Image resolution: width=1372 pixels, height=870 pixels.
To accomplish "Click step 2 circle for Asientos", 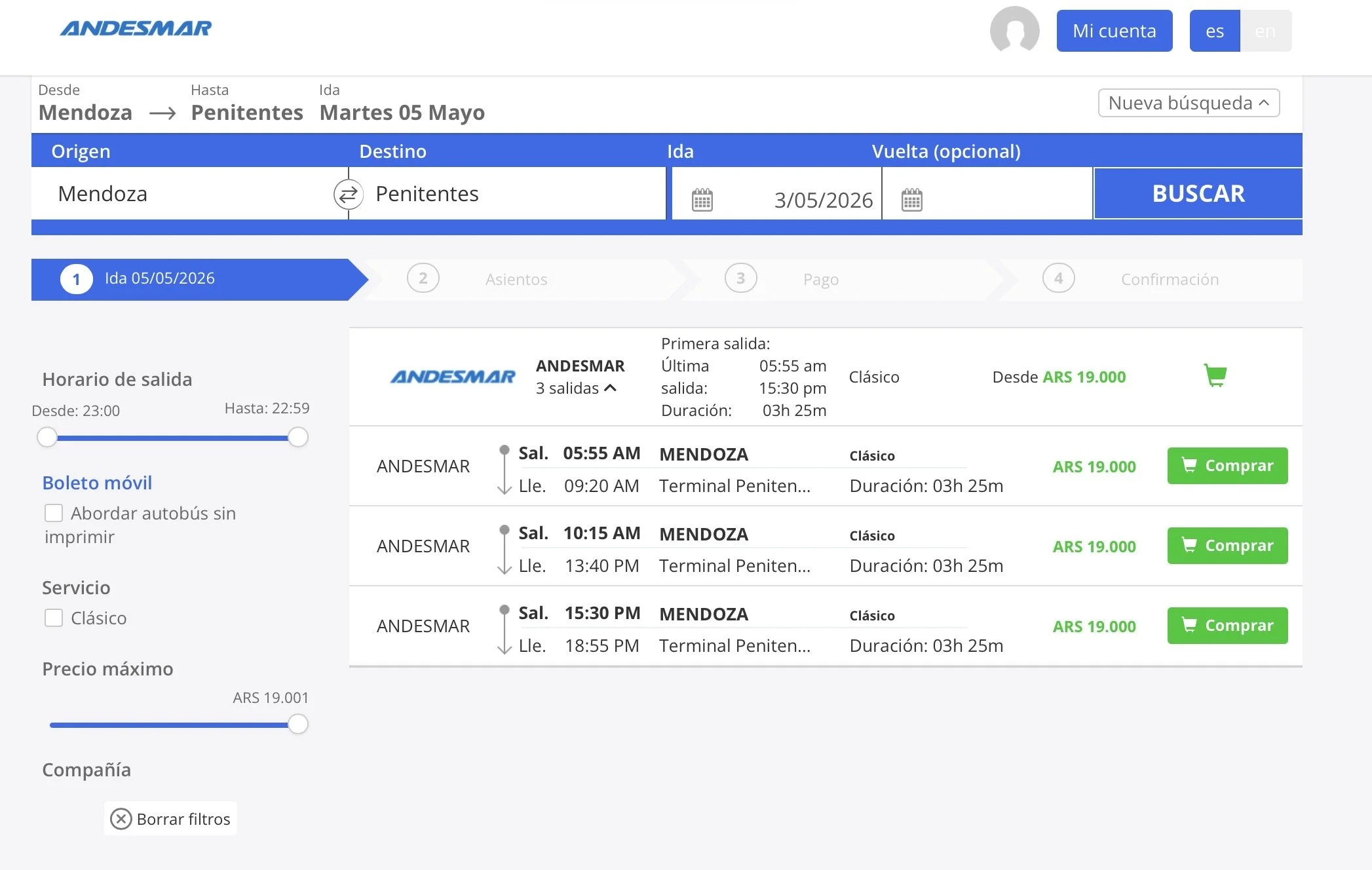I will (423, 278).
